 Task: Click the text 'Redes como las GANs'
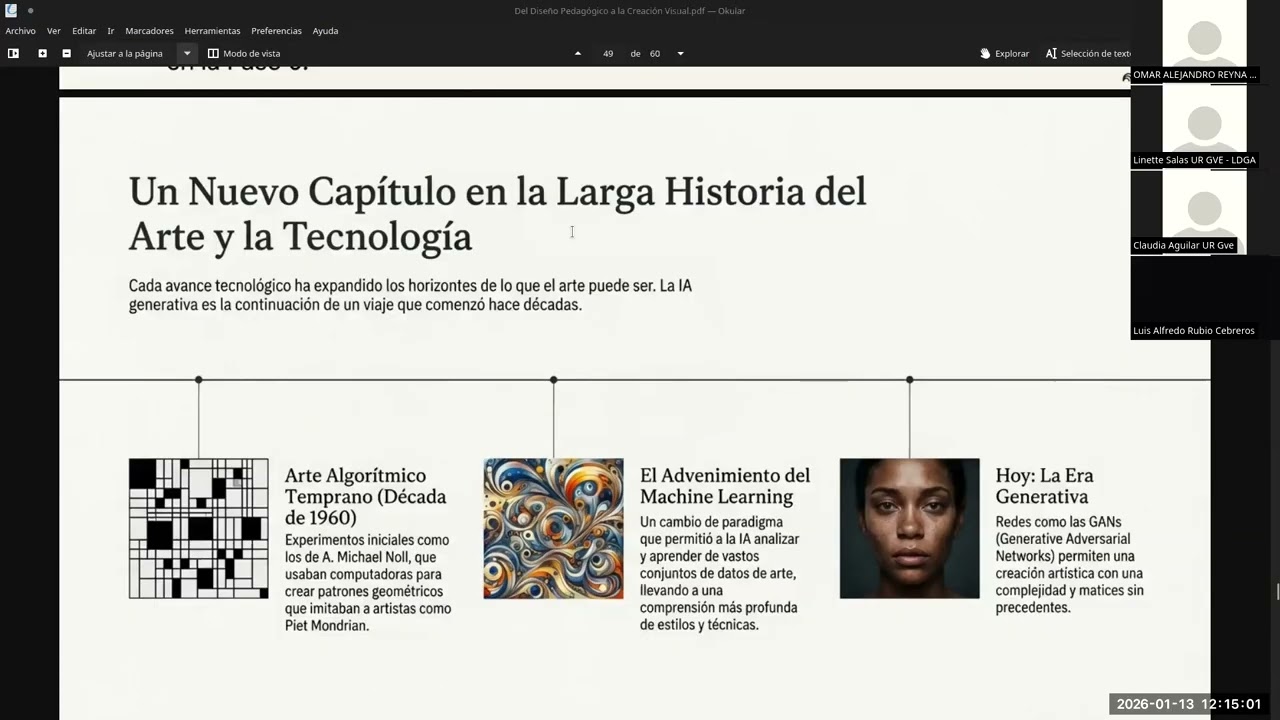pyautogui.click(x=1058, y=522)
